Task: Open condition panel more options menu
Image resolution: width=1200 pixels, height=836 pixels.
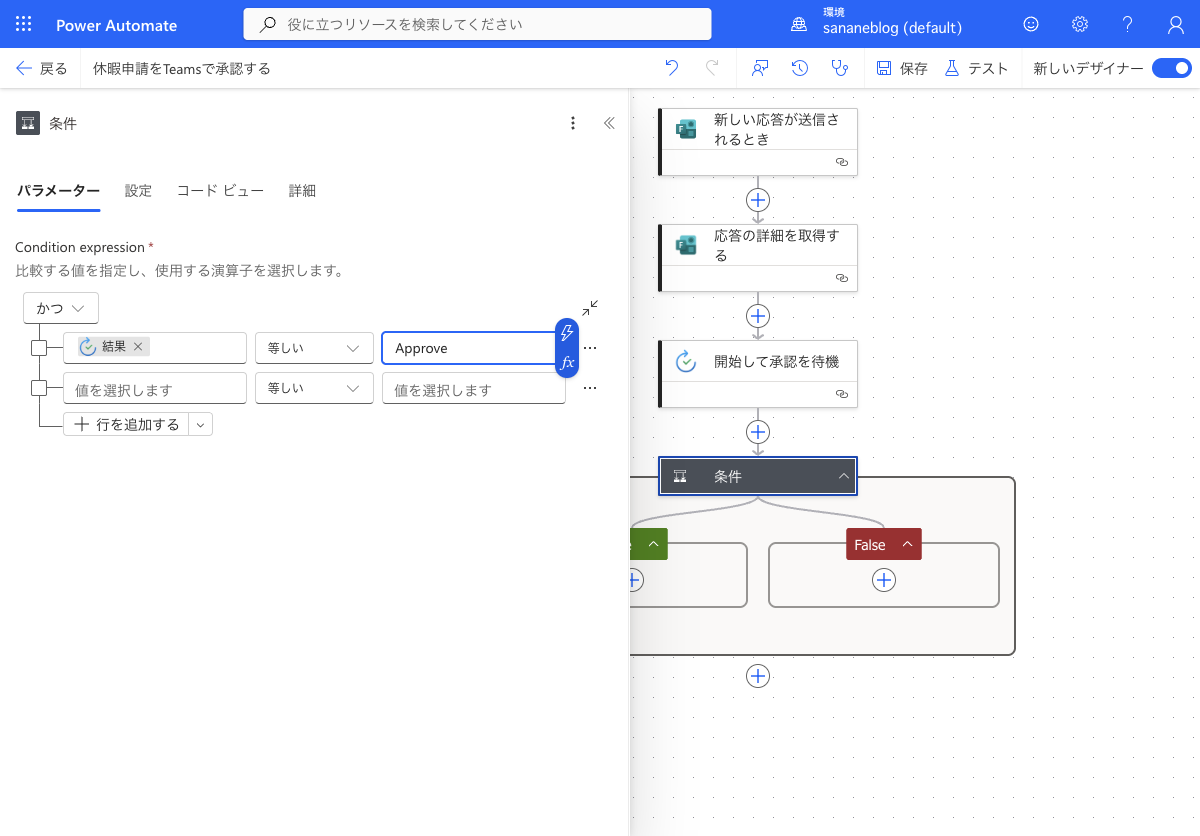Action: [573, 123]
